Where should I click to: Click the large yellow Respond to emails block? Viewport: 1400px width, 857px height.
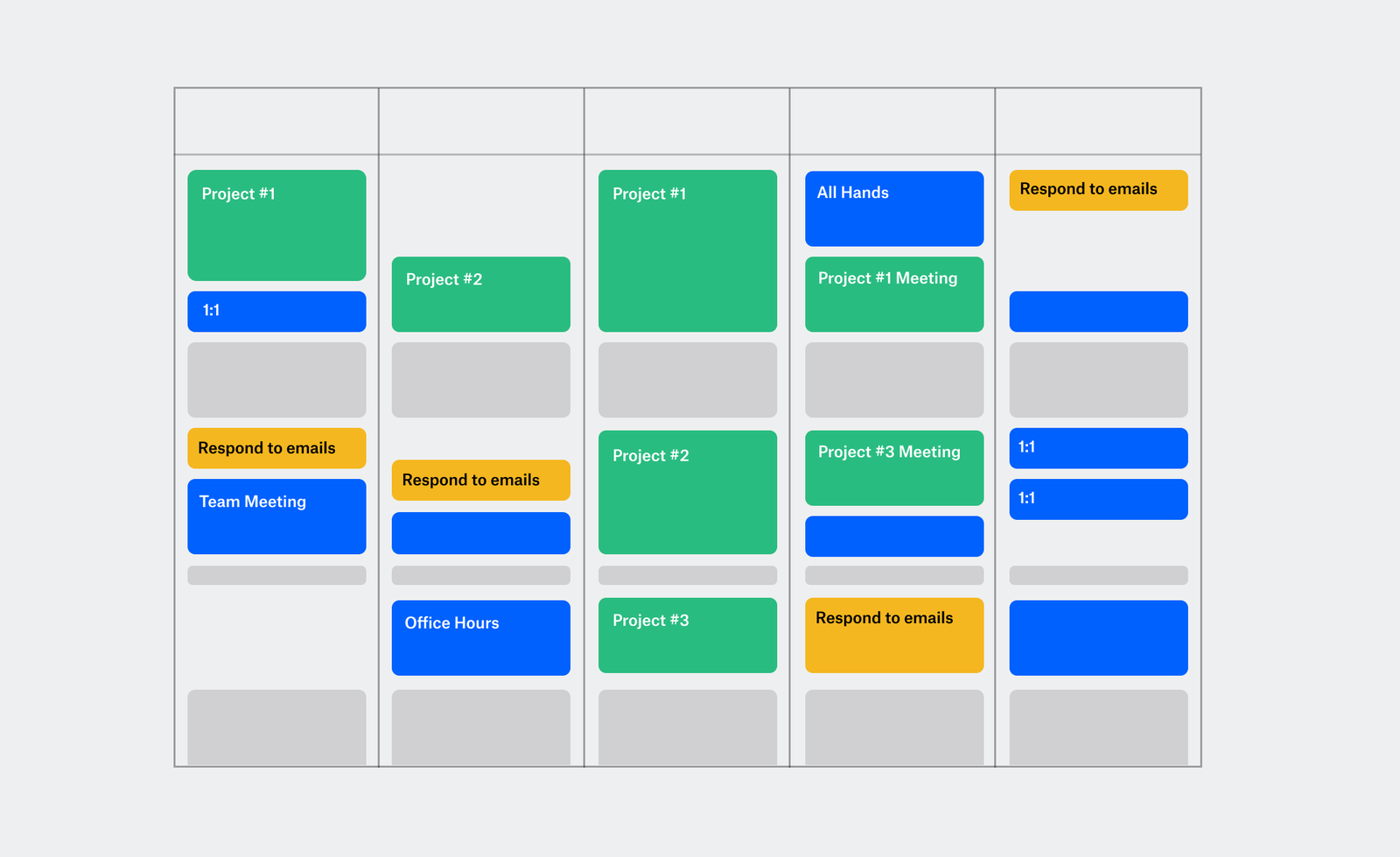(893, 635)
